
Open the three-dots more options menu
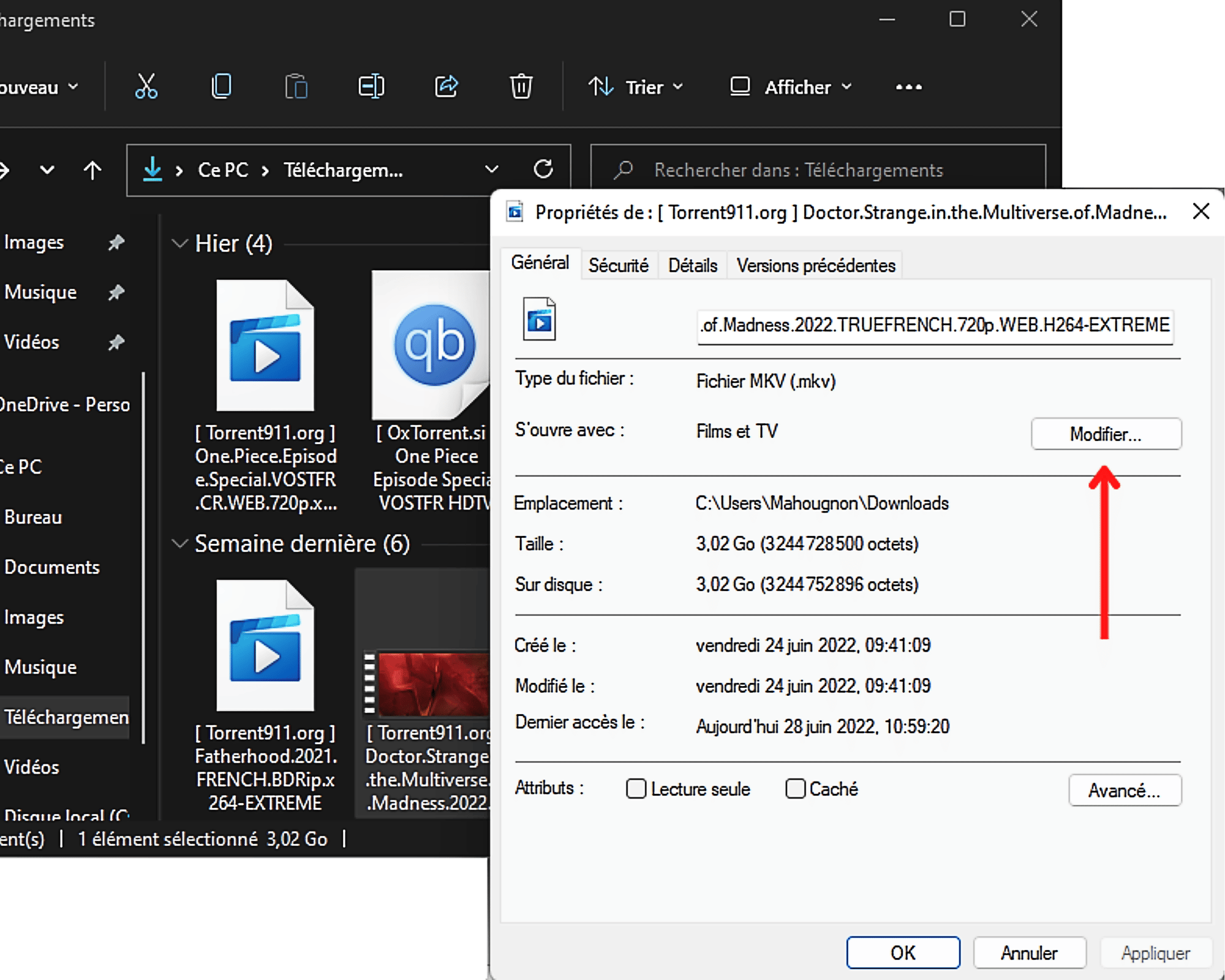(x=909, y=87)
